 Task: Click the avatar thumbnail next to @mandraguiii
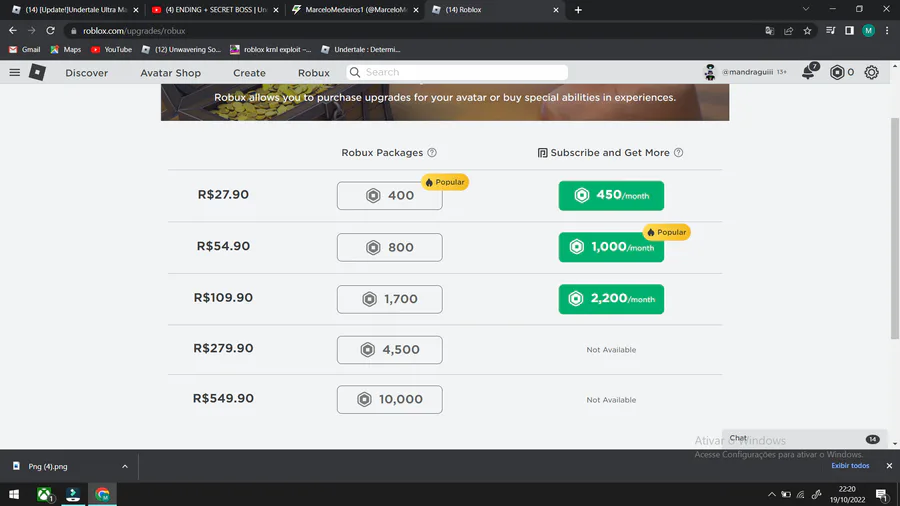pyautogui.click(x=710, y=72)
